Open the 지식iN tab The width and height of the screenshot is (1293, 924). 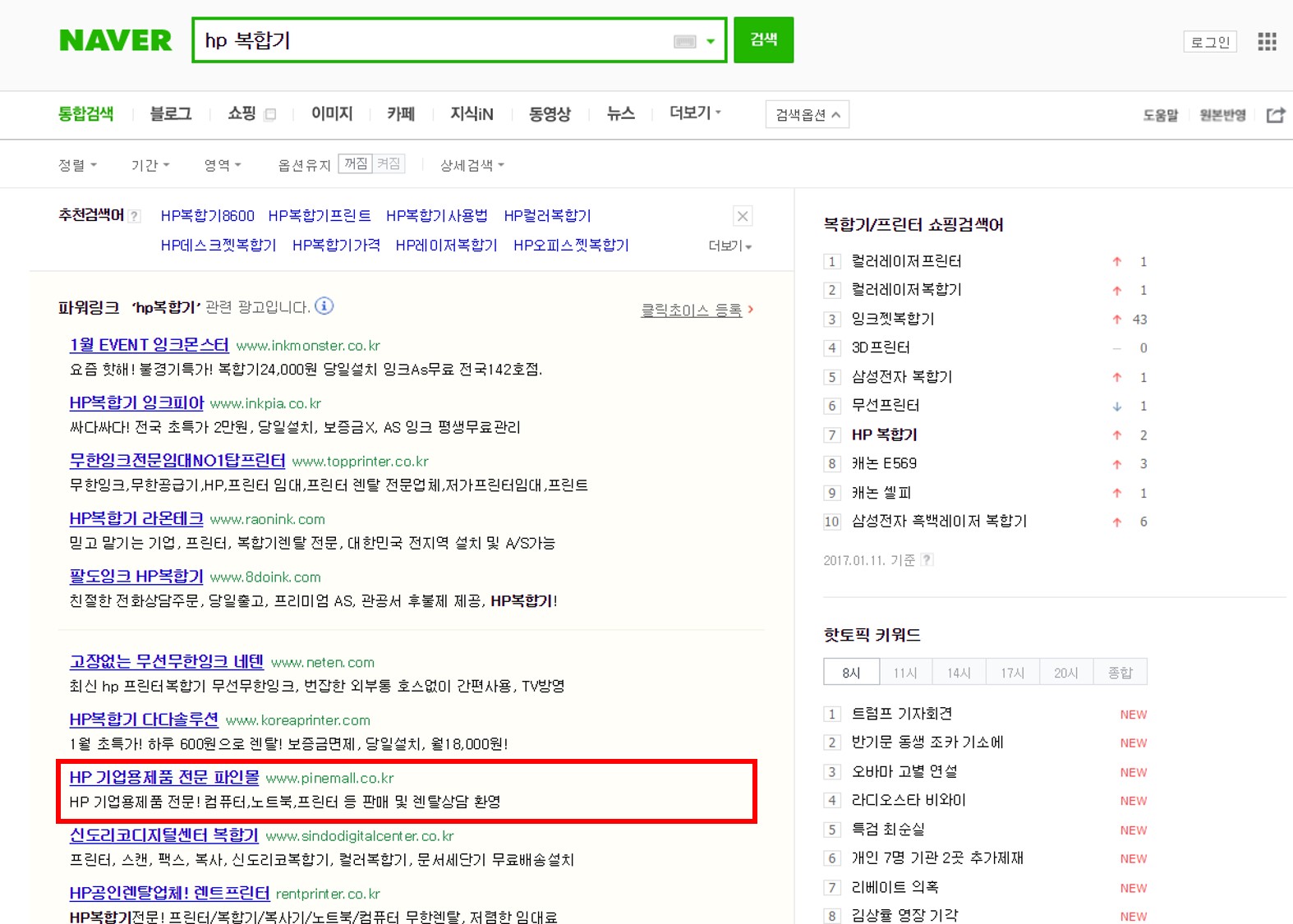tap(472, 114)
